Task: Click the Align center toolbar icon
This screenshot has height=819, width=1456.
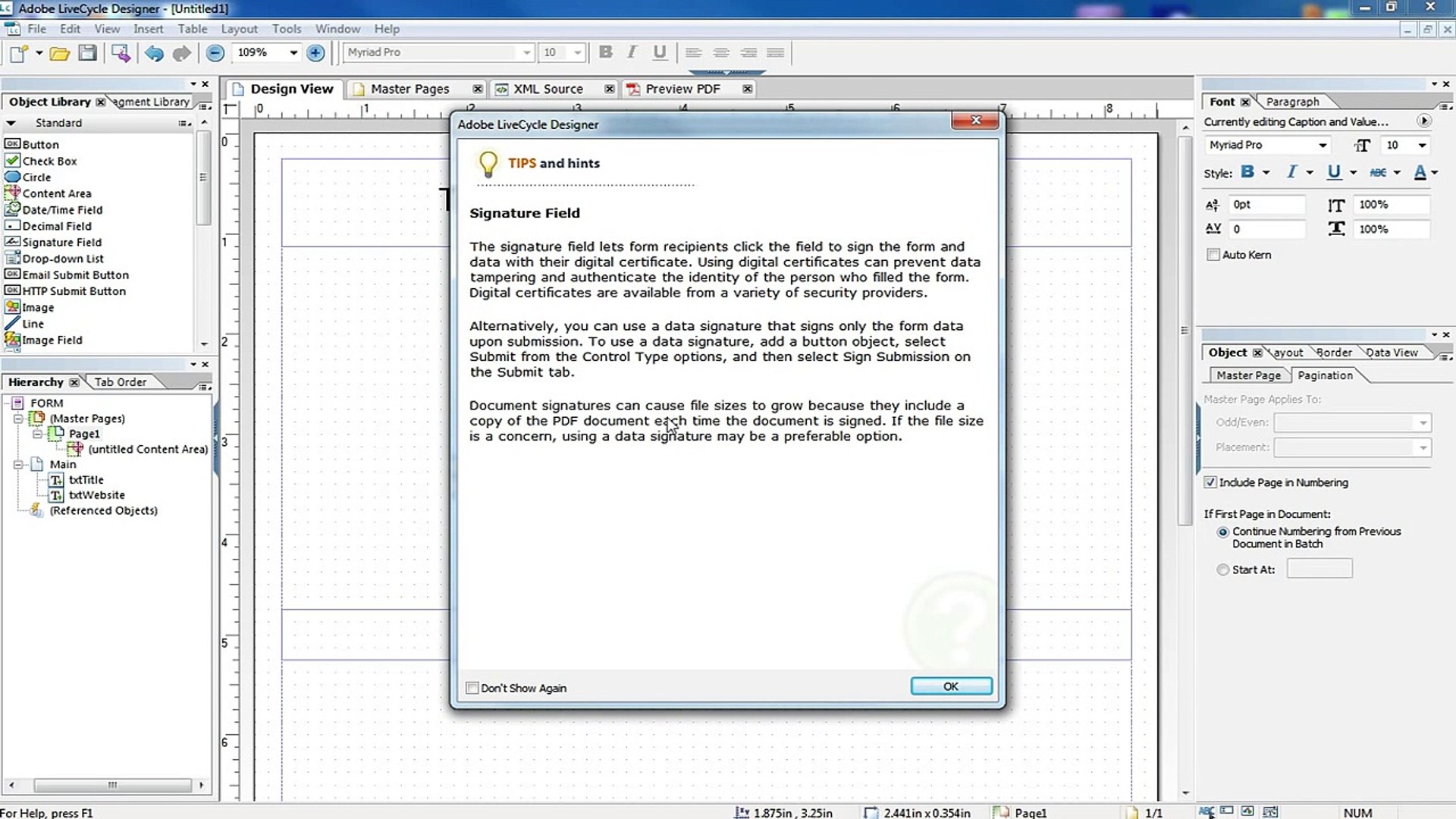Action: pos(721,52)
